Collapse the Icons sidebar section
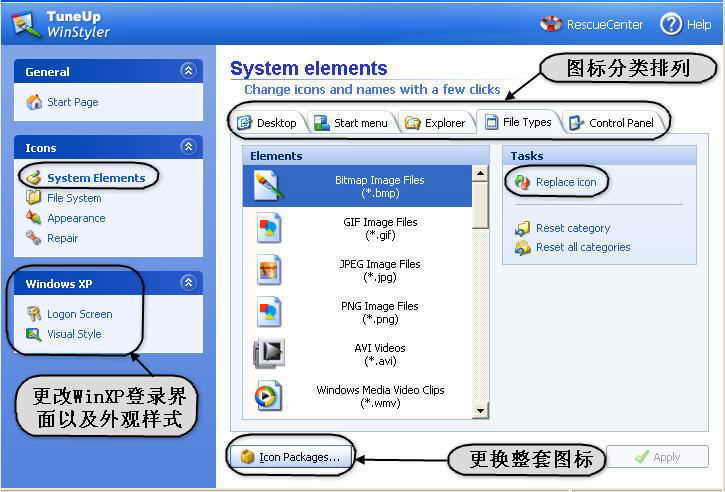 coord(187,147)
